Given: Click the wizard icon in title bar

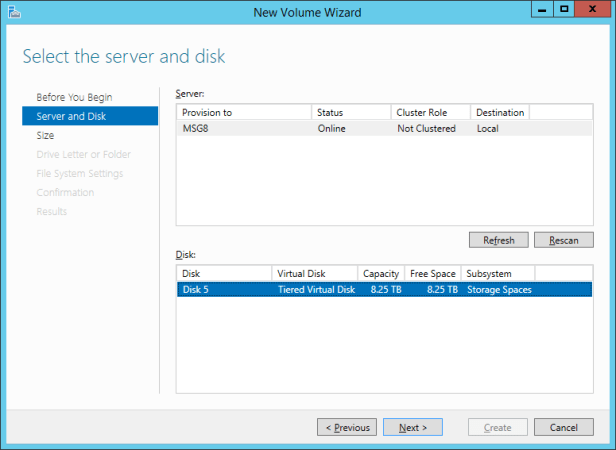Looking at the screenshot, I should point(12,11).
